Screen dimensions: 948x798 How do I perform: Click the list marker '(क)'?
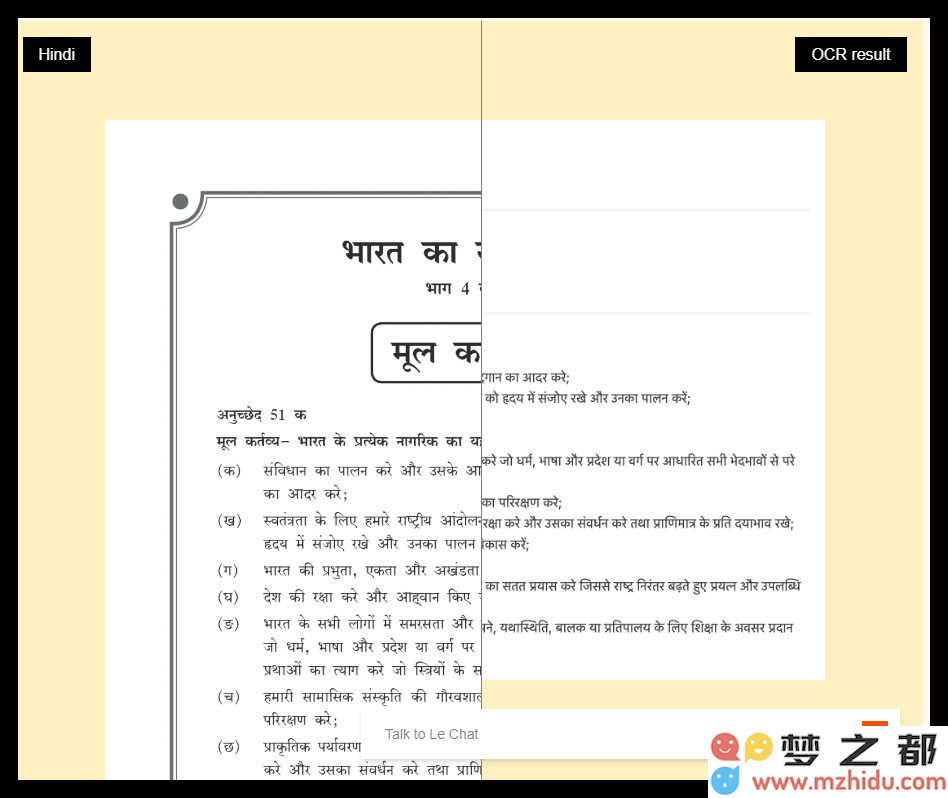(229, 470)
